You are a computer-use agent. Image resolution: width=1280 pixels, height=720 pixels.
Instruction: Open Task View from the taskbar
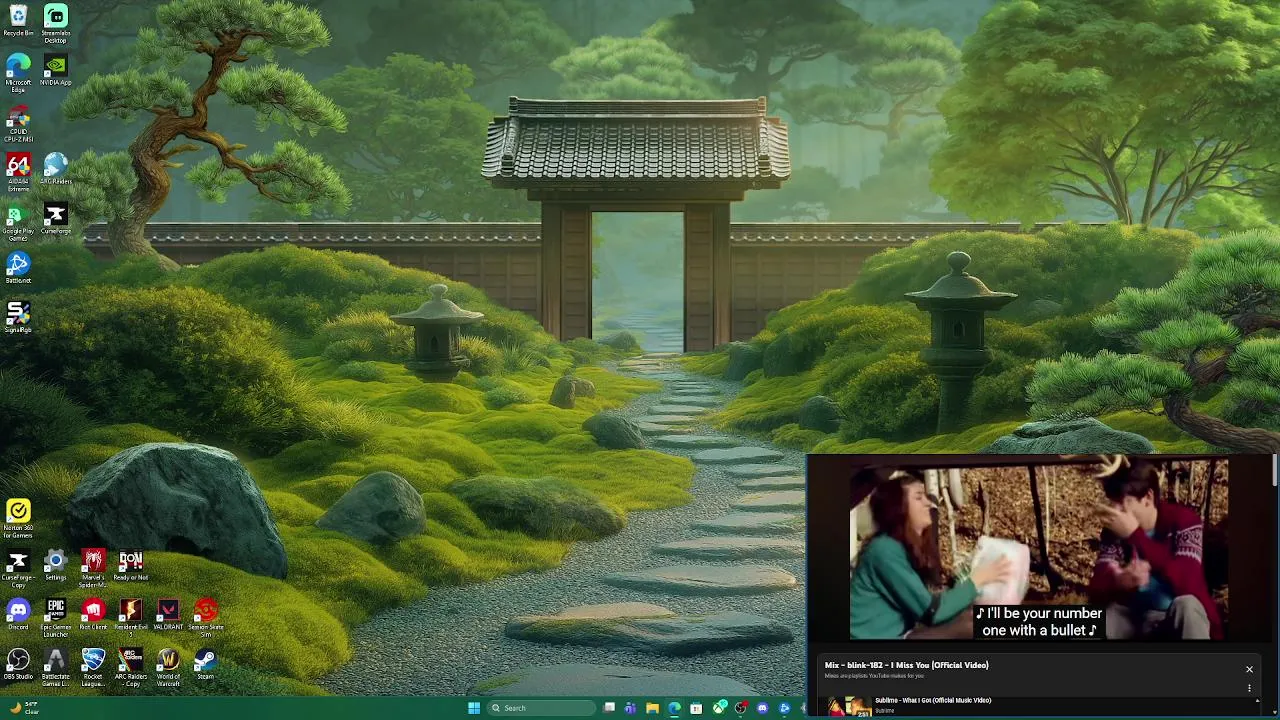609,708
